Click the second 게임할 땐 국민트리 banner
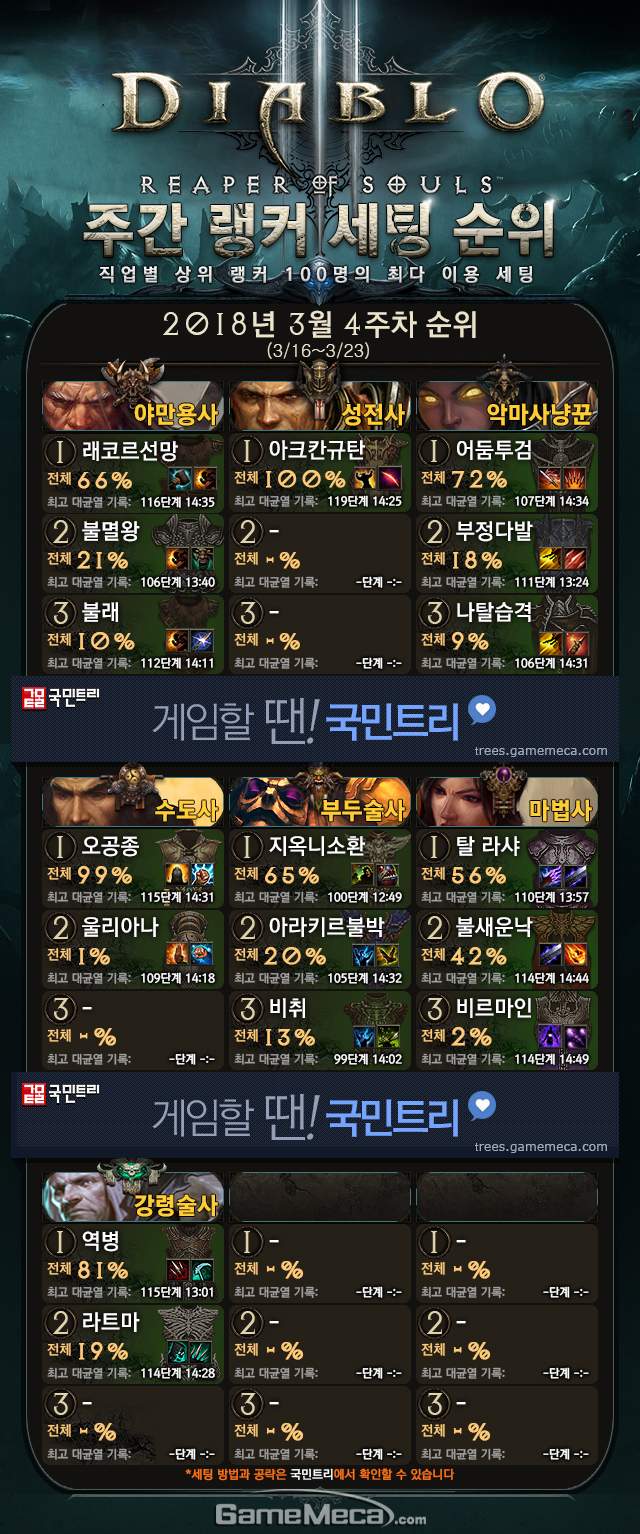This screenshot has width=640, height=1534. coord(315,1115)
